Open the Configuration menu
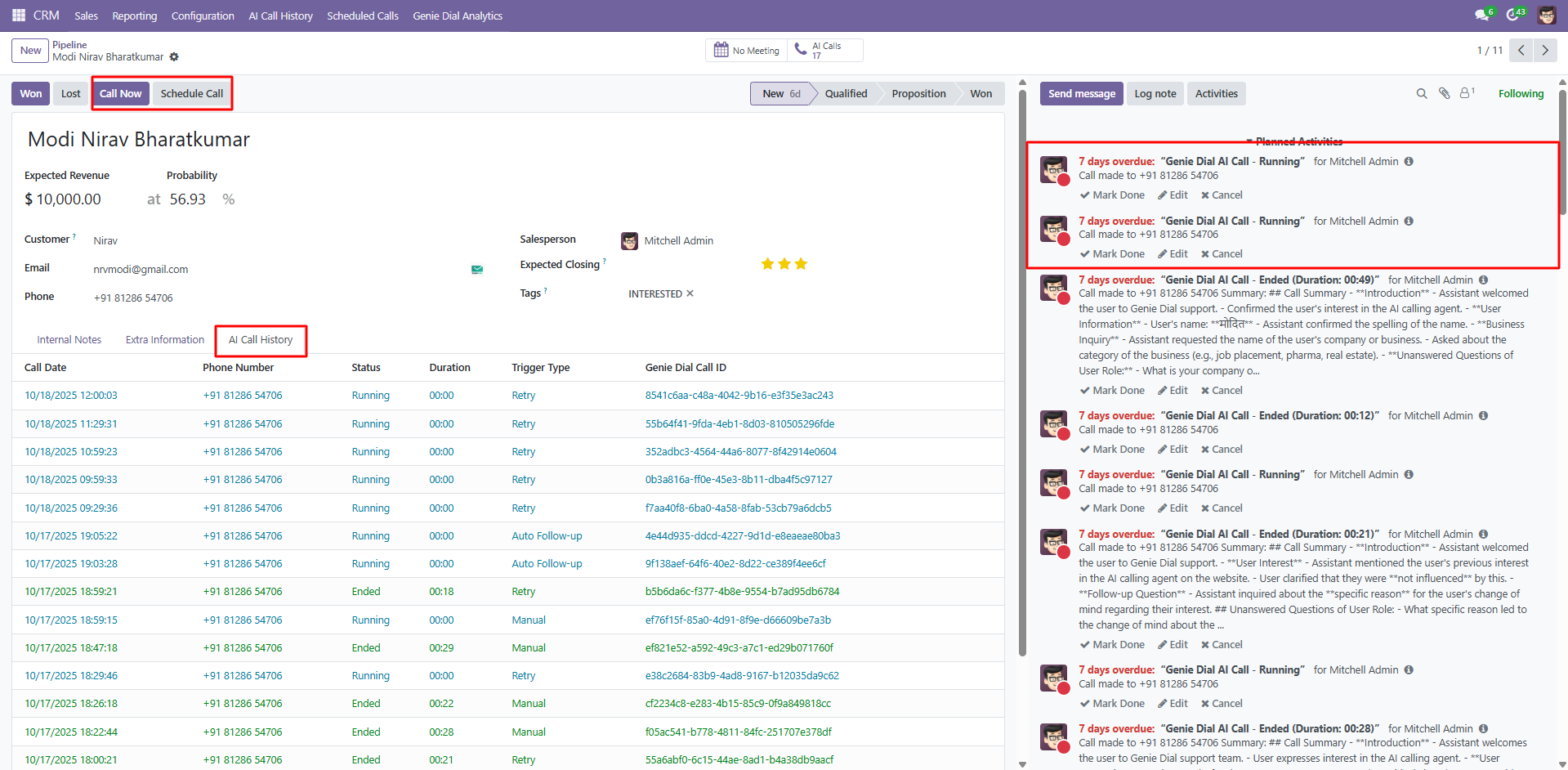This screenshot has width=1568, height=770. click(203, 16)
